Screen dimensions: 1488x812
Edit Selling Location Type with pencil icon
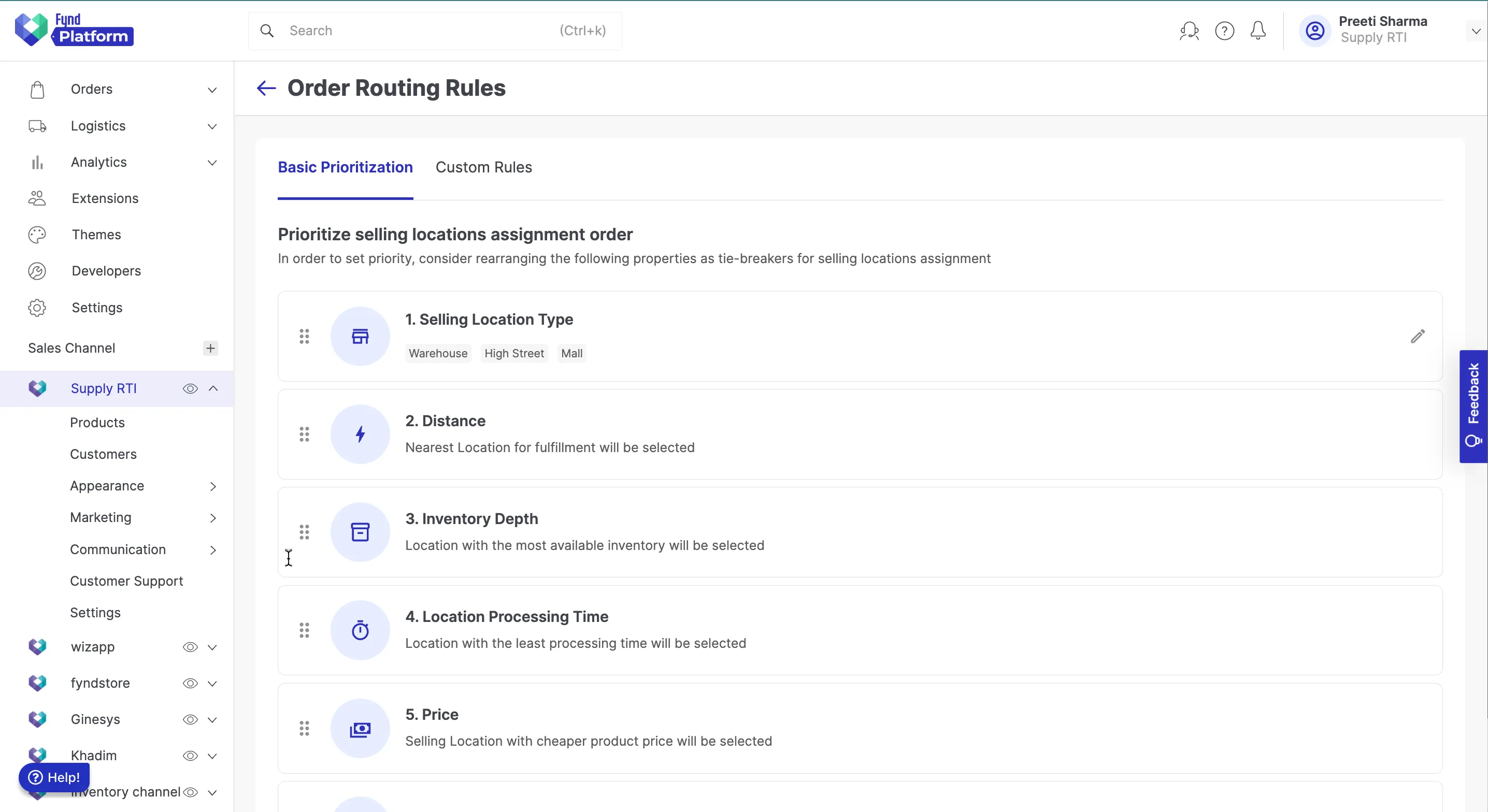[1418, 336]
